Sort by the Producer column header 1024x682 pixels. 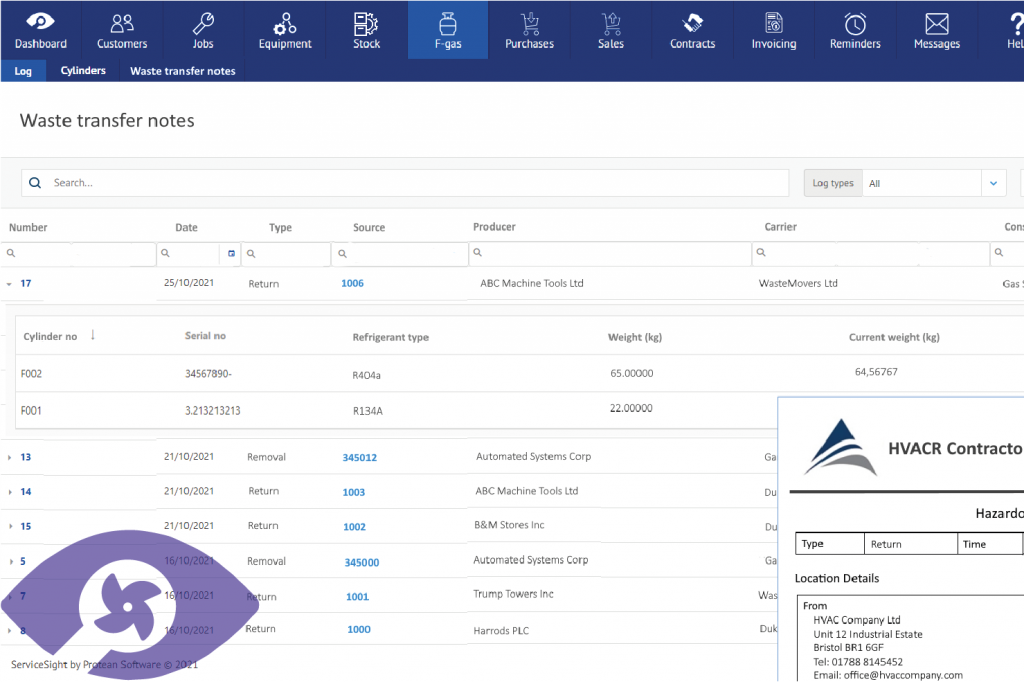click(x=494, y=227)
